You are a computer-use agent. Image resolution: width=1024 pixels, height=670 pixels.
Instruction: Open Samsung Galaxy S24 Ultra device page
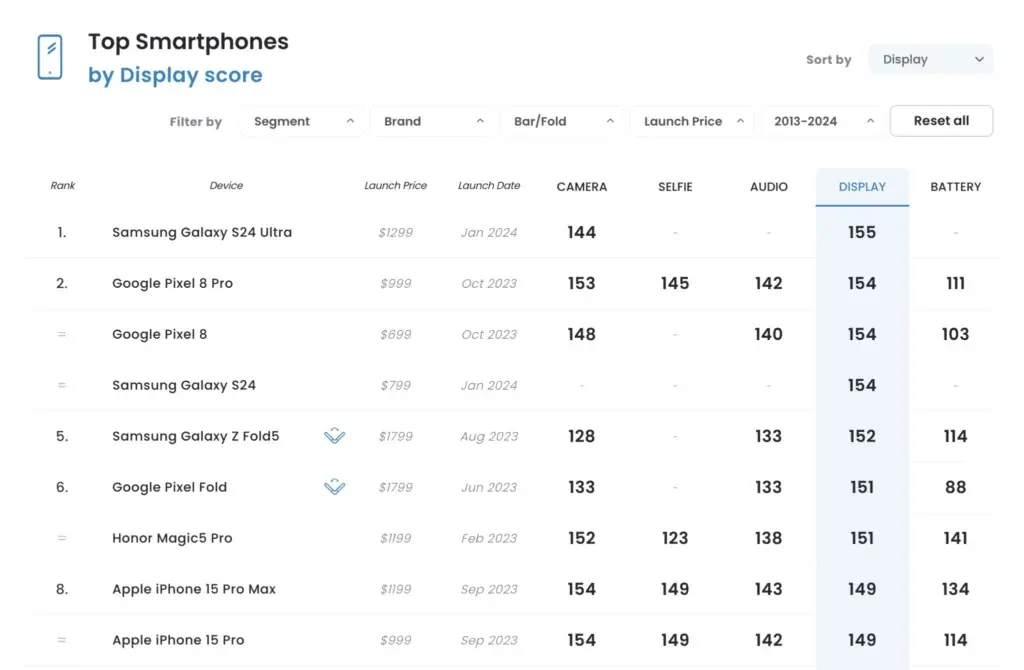click(x=202, y=232)
